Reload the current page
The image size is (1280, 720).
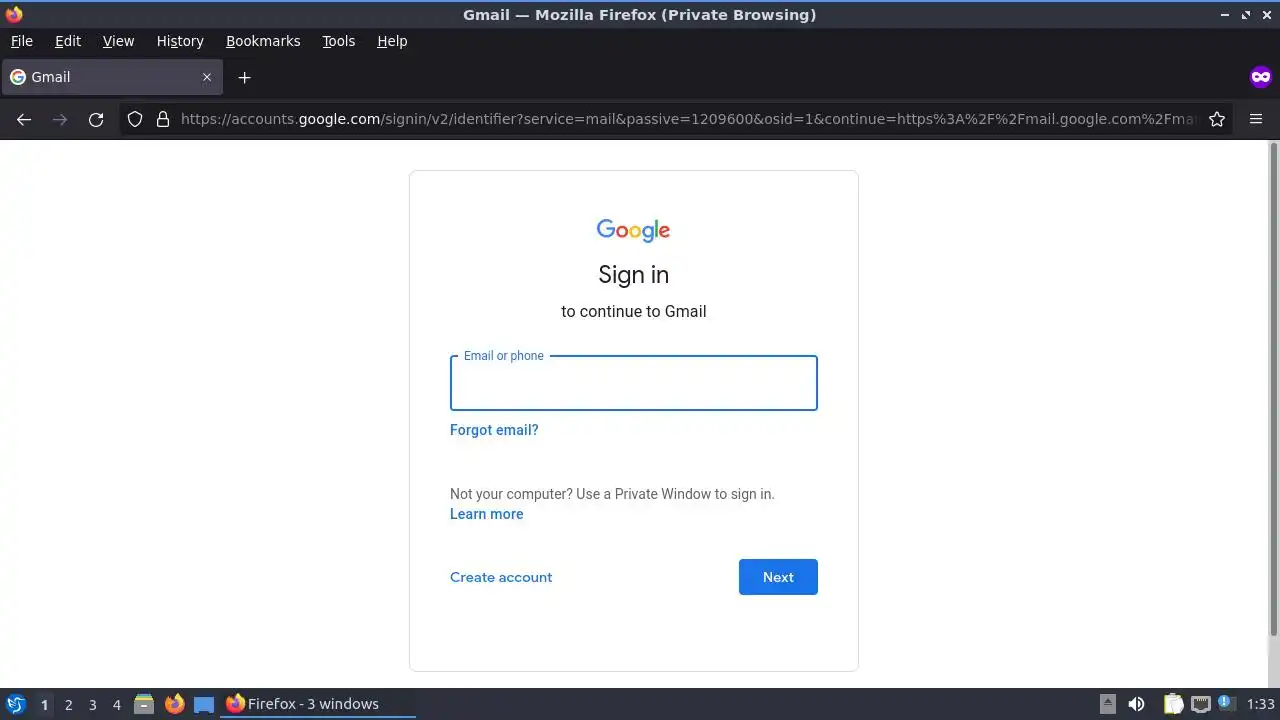pyautogui.click(x=96, y=119)
